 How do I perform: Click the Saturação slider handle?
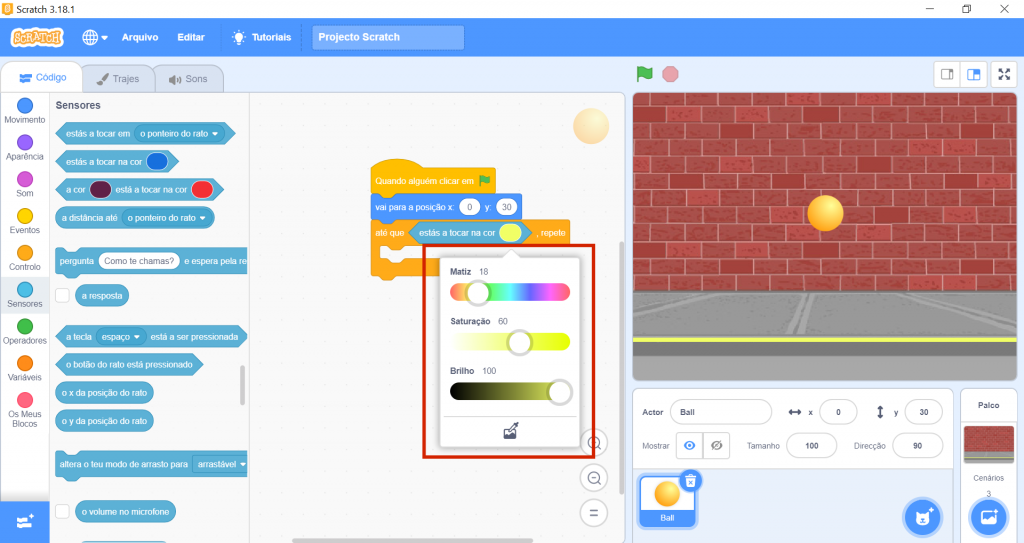(520, 342)
